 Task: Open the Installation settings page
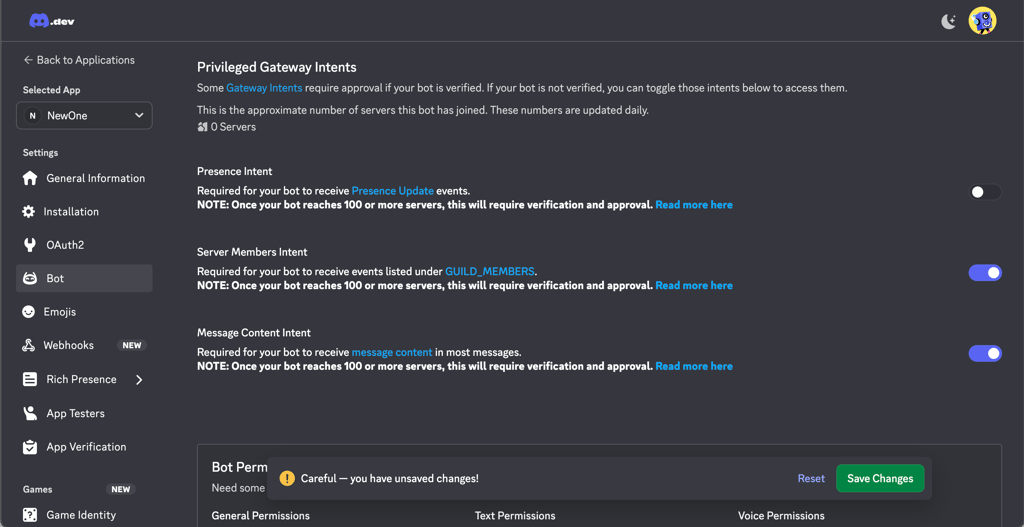click(x=84, y=212)
